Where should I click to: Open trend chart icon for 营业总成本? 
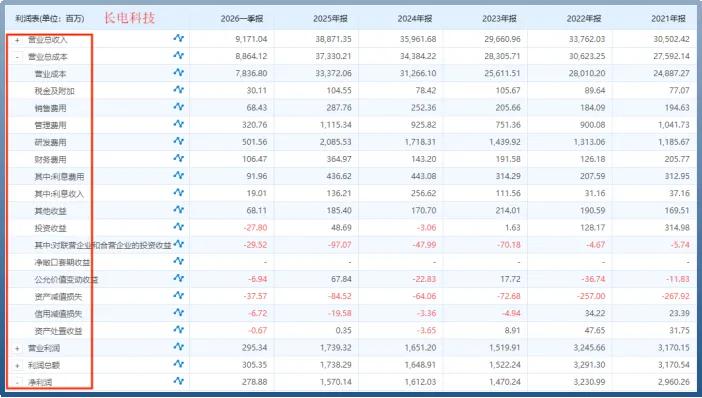(x=179, y=56)
